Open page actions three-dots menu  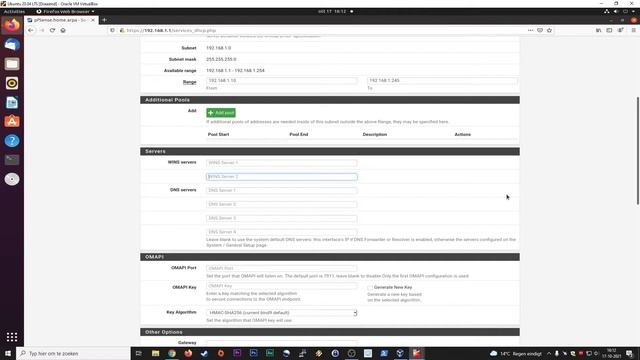530,30
